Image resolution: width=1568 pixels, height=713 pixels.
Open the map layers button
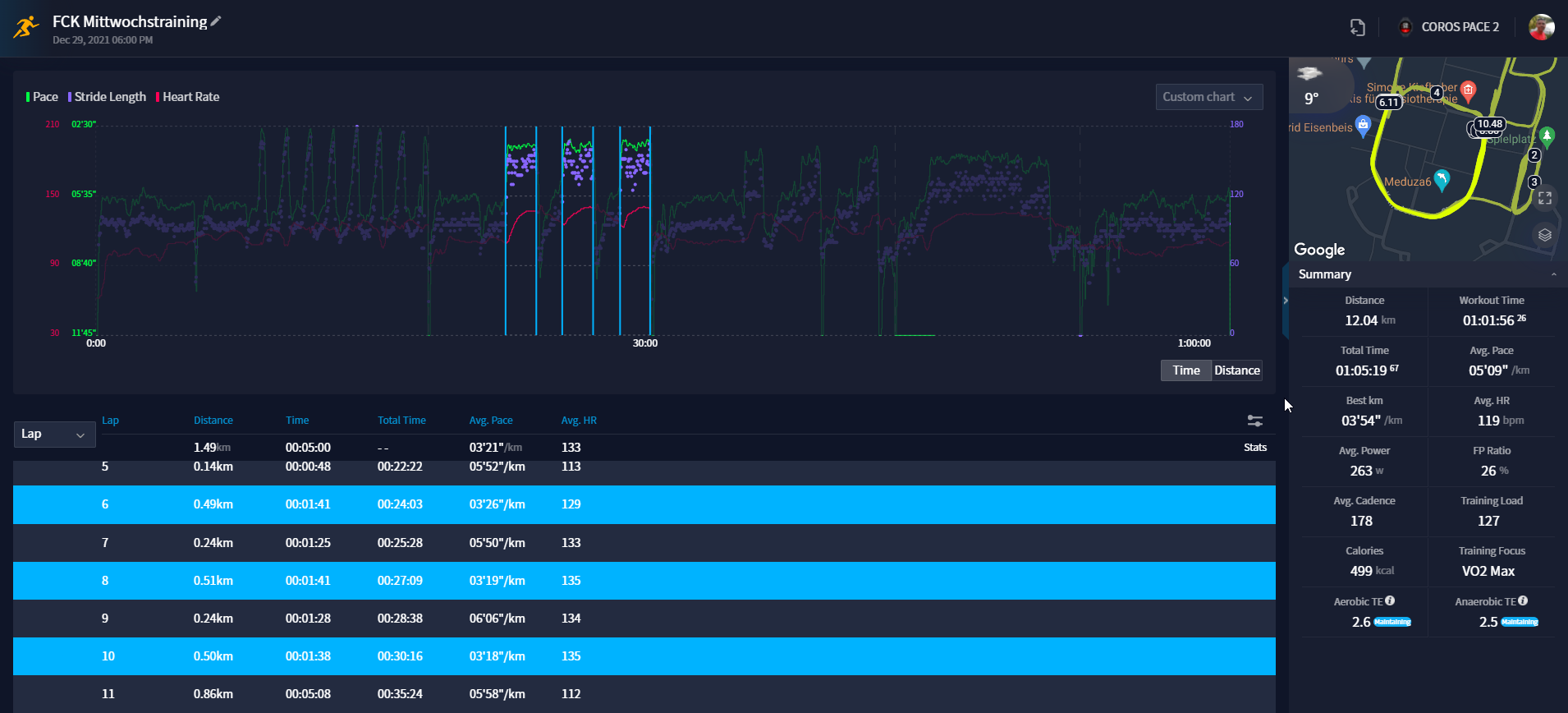(x=1545, y=235)
